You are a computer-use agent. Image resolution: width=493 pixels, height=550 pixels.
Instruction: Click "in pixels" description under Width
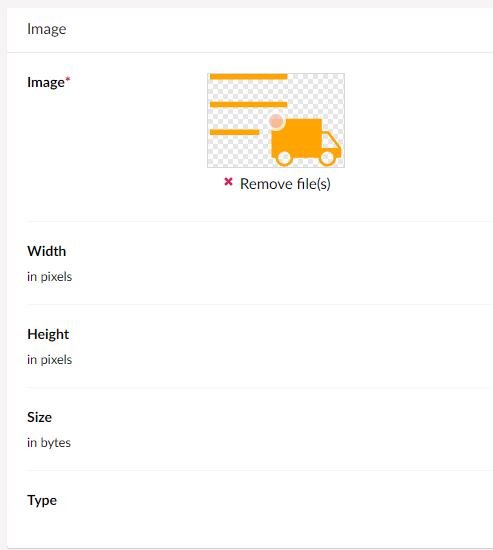49,277
